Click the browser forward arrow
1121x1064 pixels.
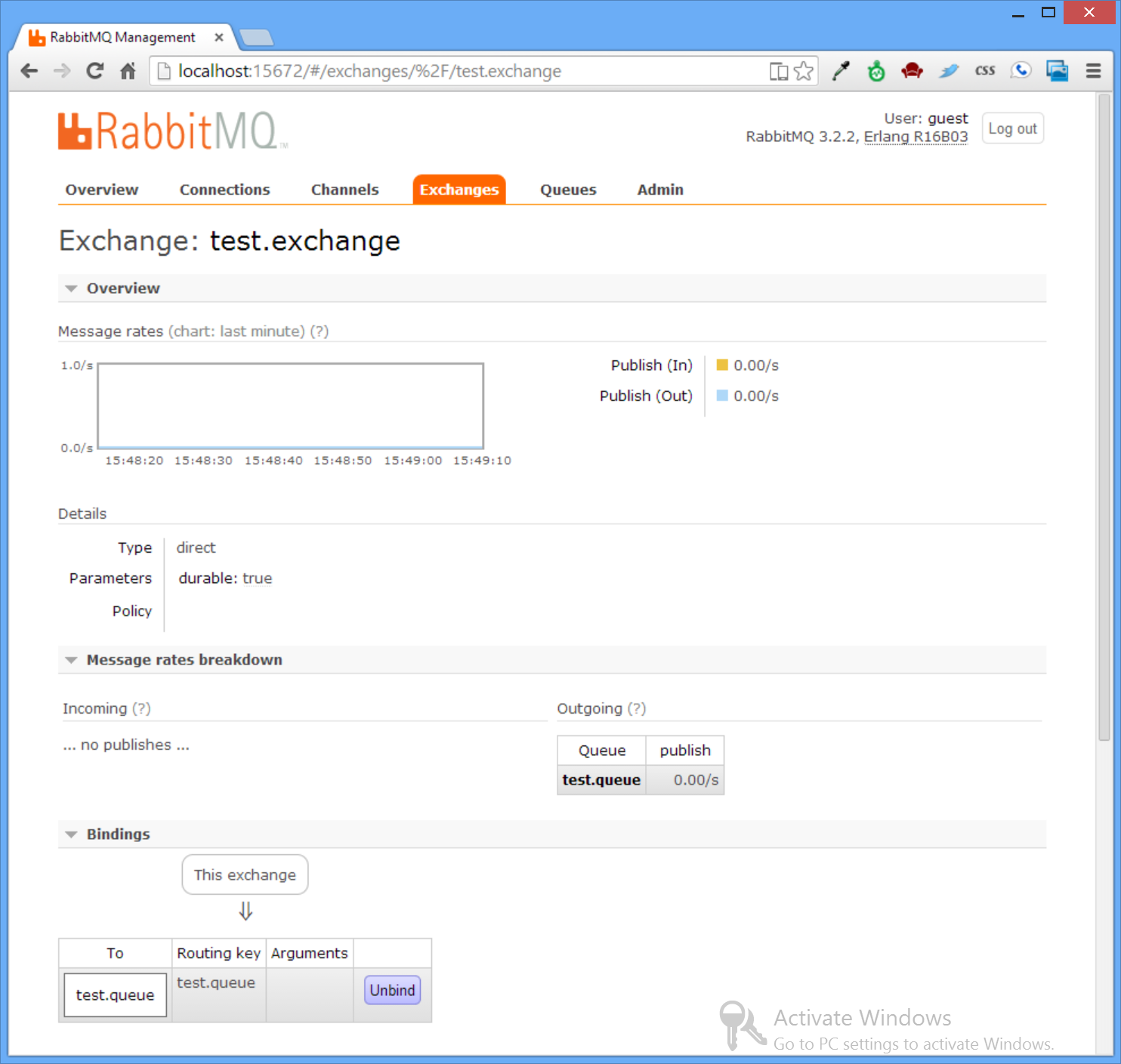62,71
